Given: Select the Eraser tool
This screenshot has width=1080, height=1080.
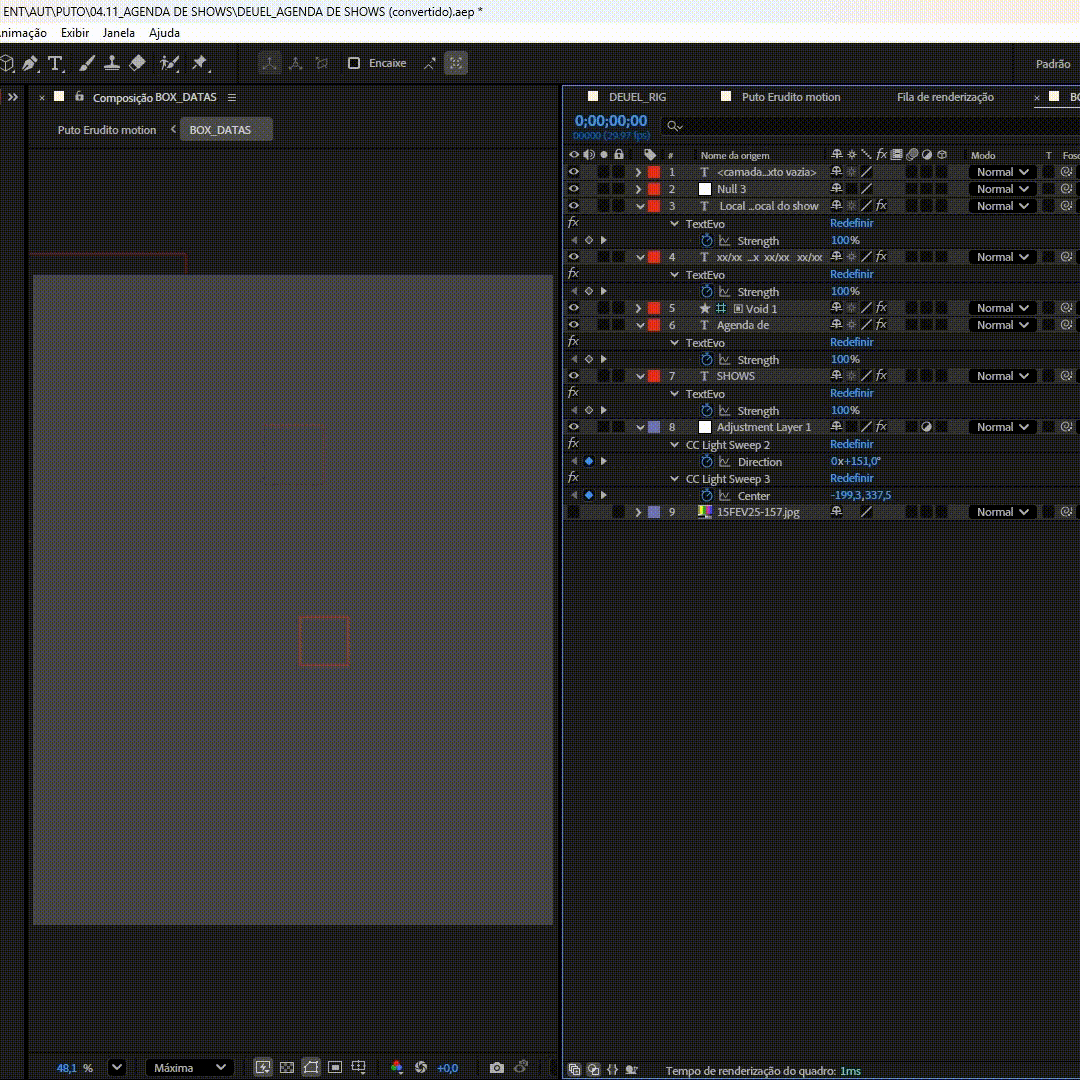Looking at the screenshot, I should (x=138, y=63).
